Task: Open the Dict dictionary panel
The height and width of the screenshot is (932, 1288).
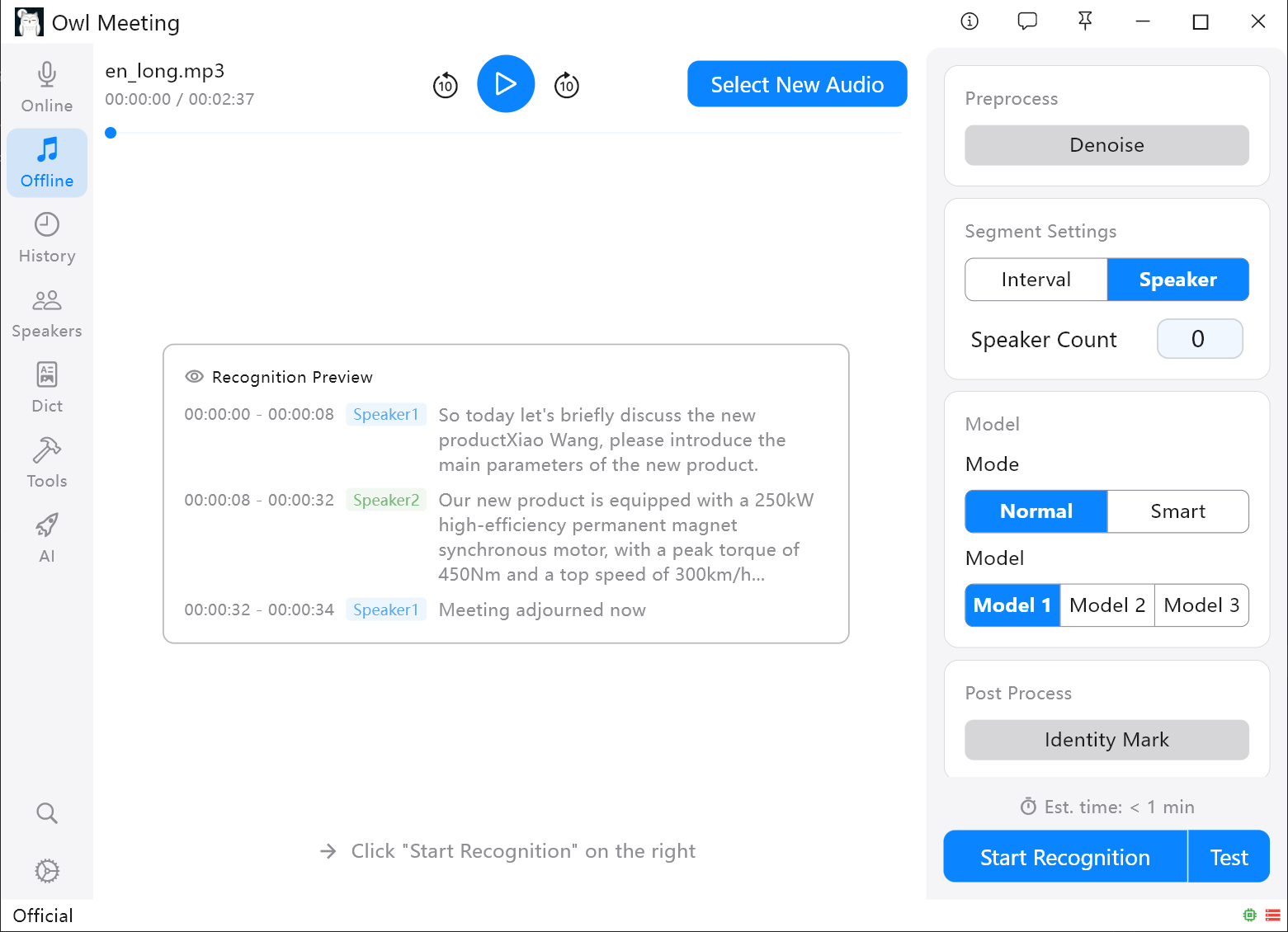Action: pos(46,386)
